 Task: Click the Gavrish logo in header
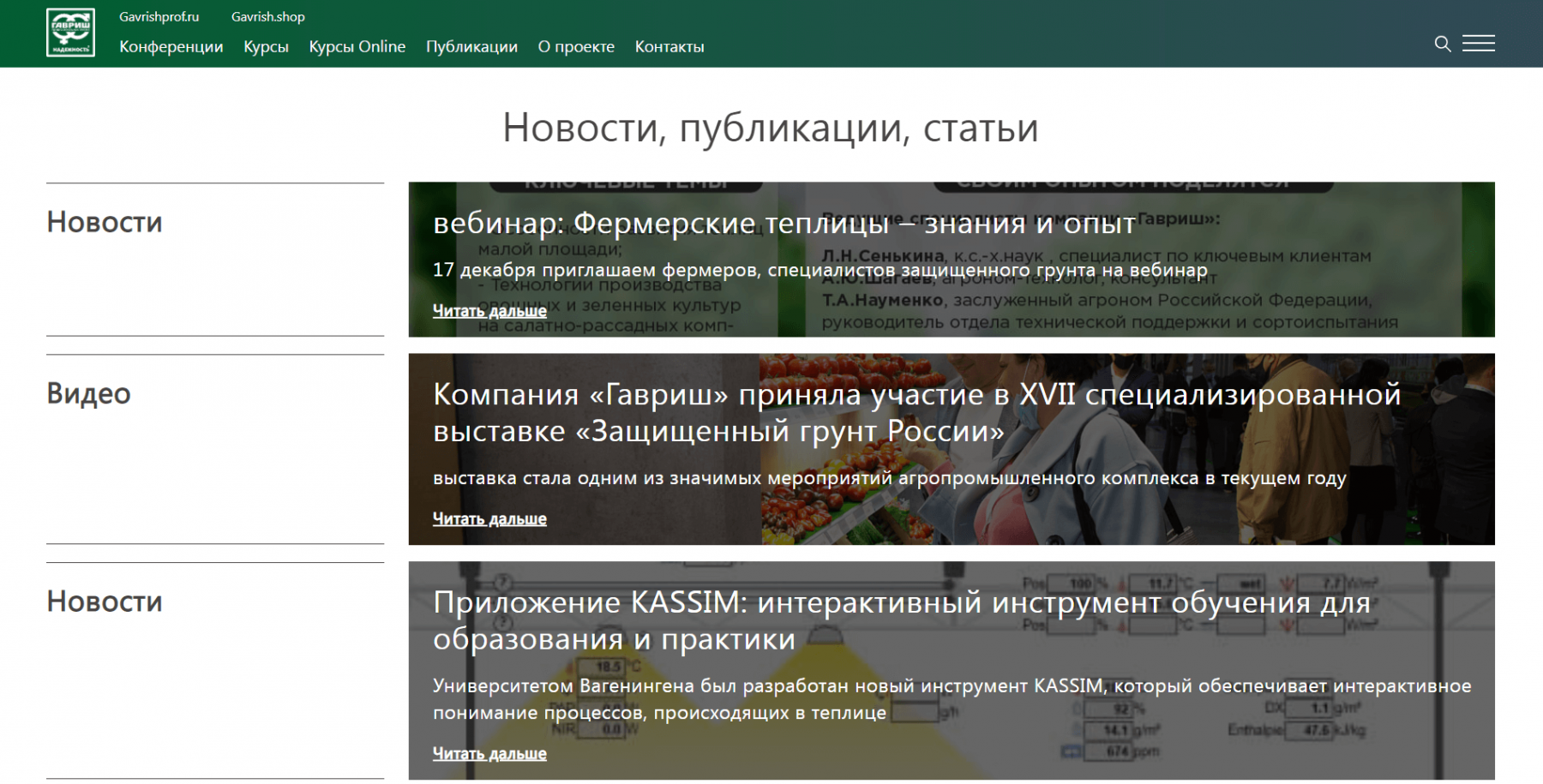[x=70, y=33]
